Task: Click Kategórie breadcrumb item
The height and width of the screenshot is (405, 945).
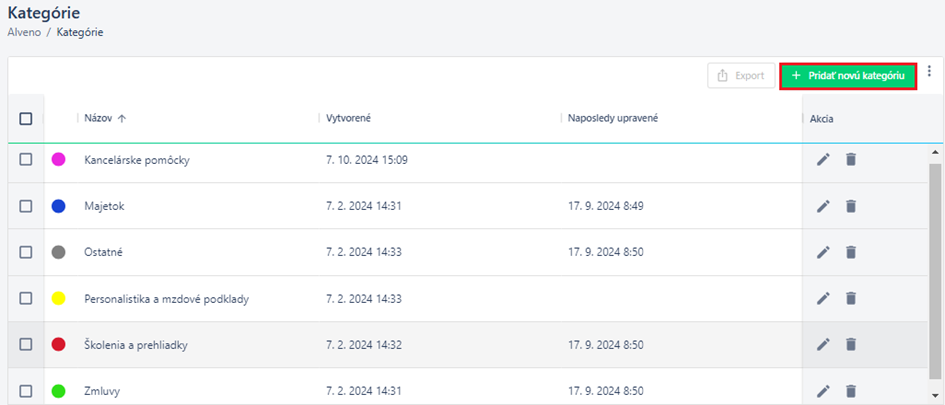Action: (x=80, y=33)
